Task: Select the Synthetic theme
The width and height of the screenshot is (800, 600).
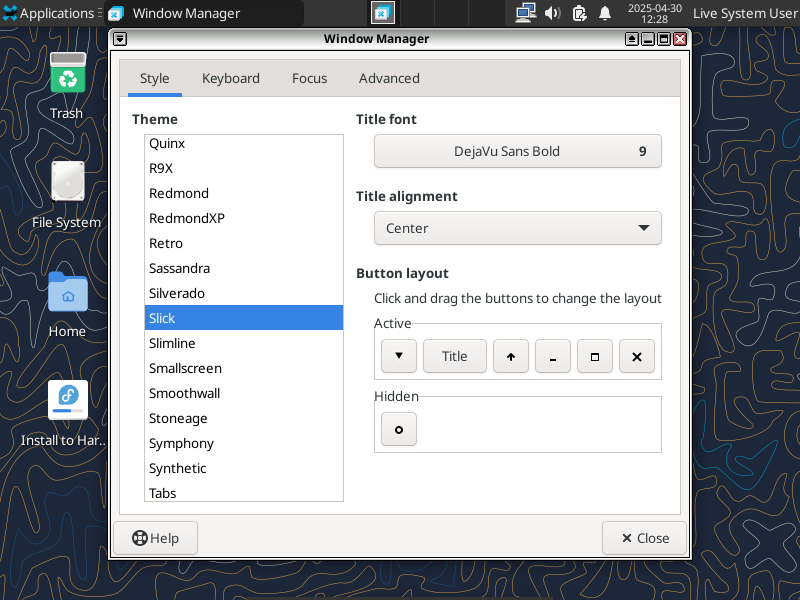Action: point(244,468)
